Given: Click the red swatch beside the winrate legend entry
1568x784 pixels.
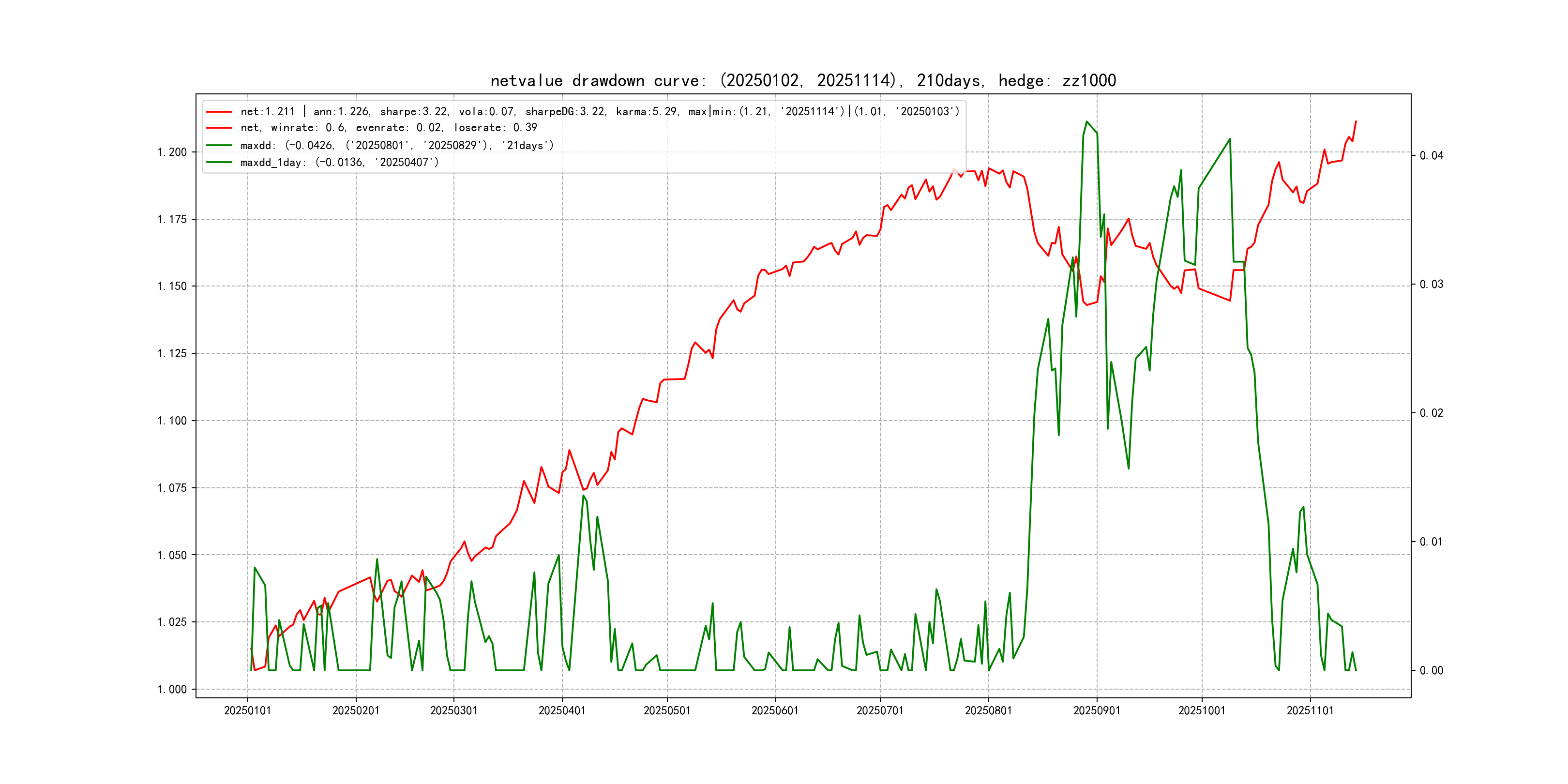Looking at the screenshot, I should (219, 128).
